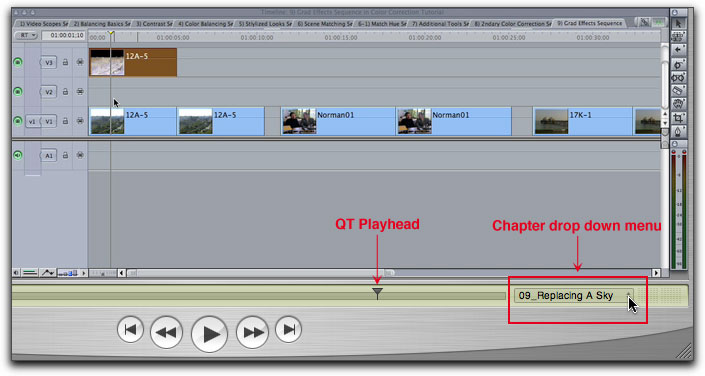The width and height of the screenshot is (705, 376).
Task: Select the Hand tool in tool palette
Action: (x=678, y=104)
